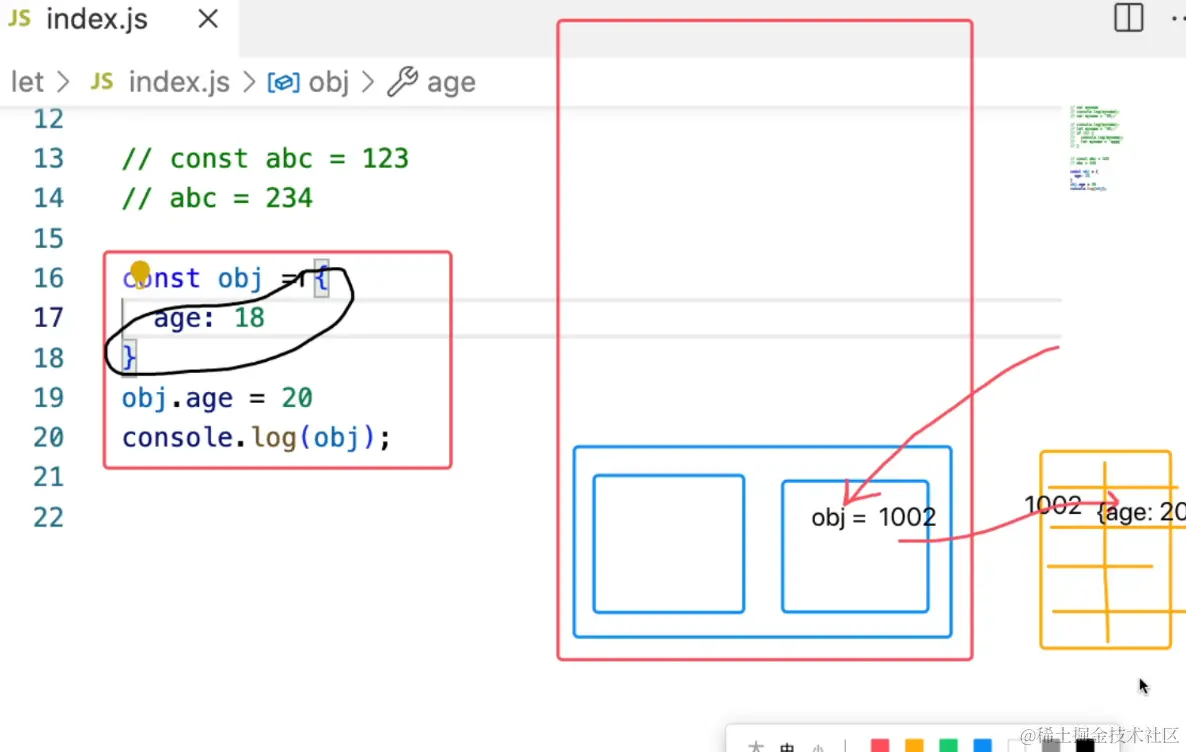Pick the blue pen color swatch
The image size is (1186, 752).
click(983, 745)
